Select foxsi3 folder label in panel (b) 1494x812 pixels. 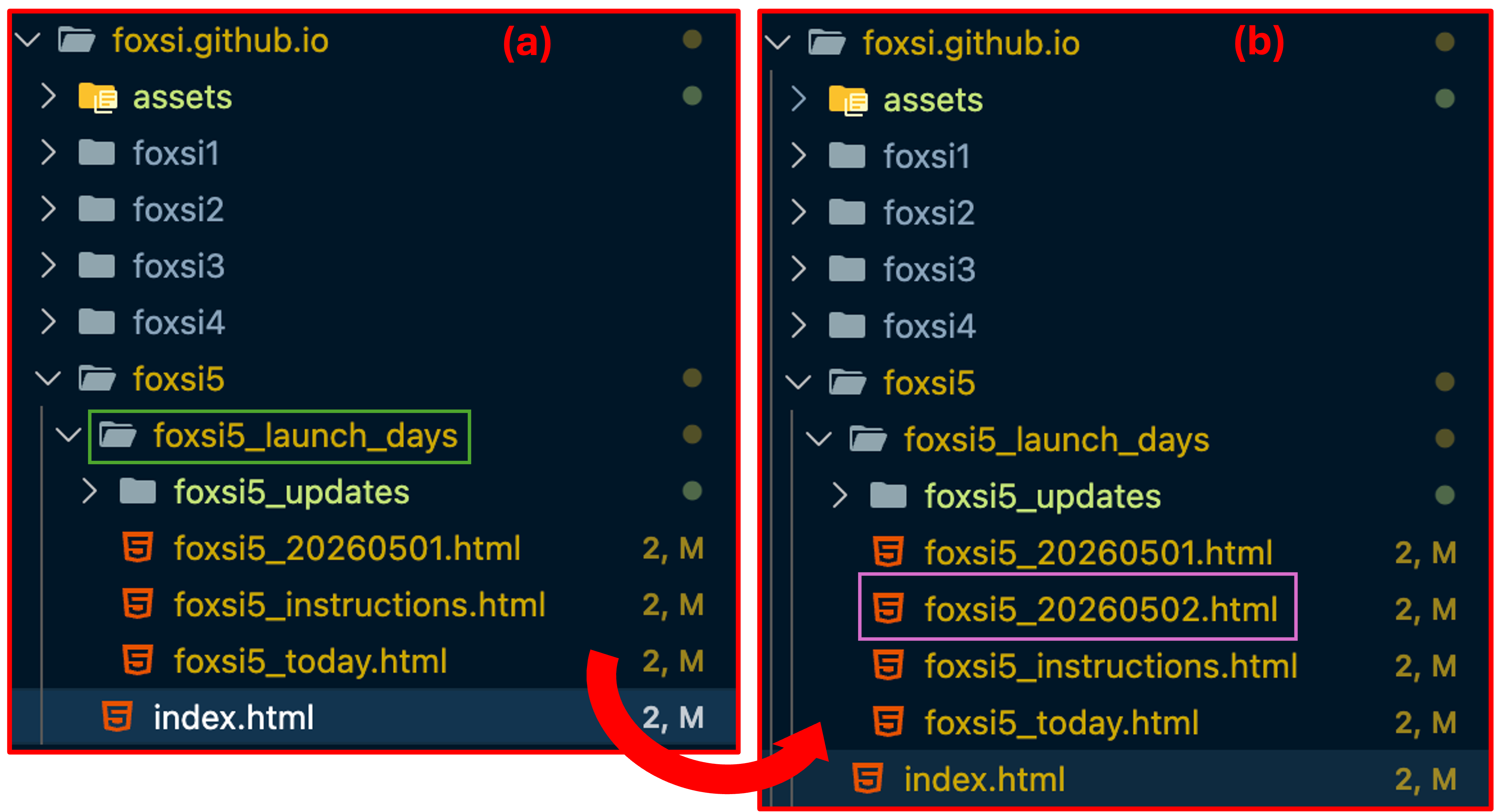929,269
